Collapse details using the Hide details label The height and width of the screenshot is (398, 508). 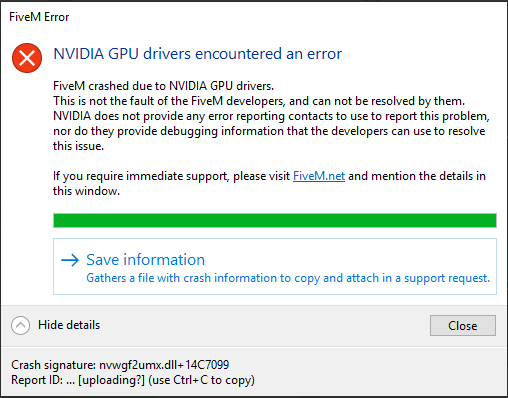pyautogui.click(x=69, y=325)
